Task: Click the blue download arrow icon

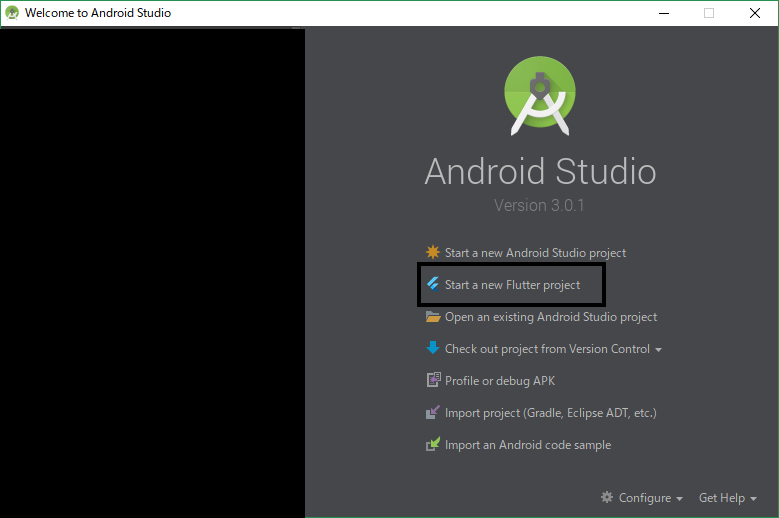Action: 433,348
